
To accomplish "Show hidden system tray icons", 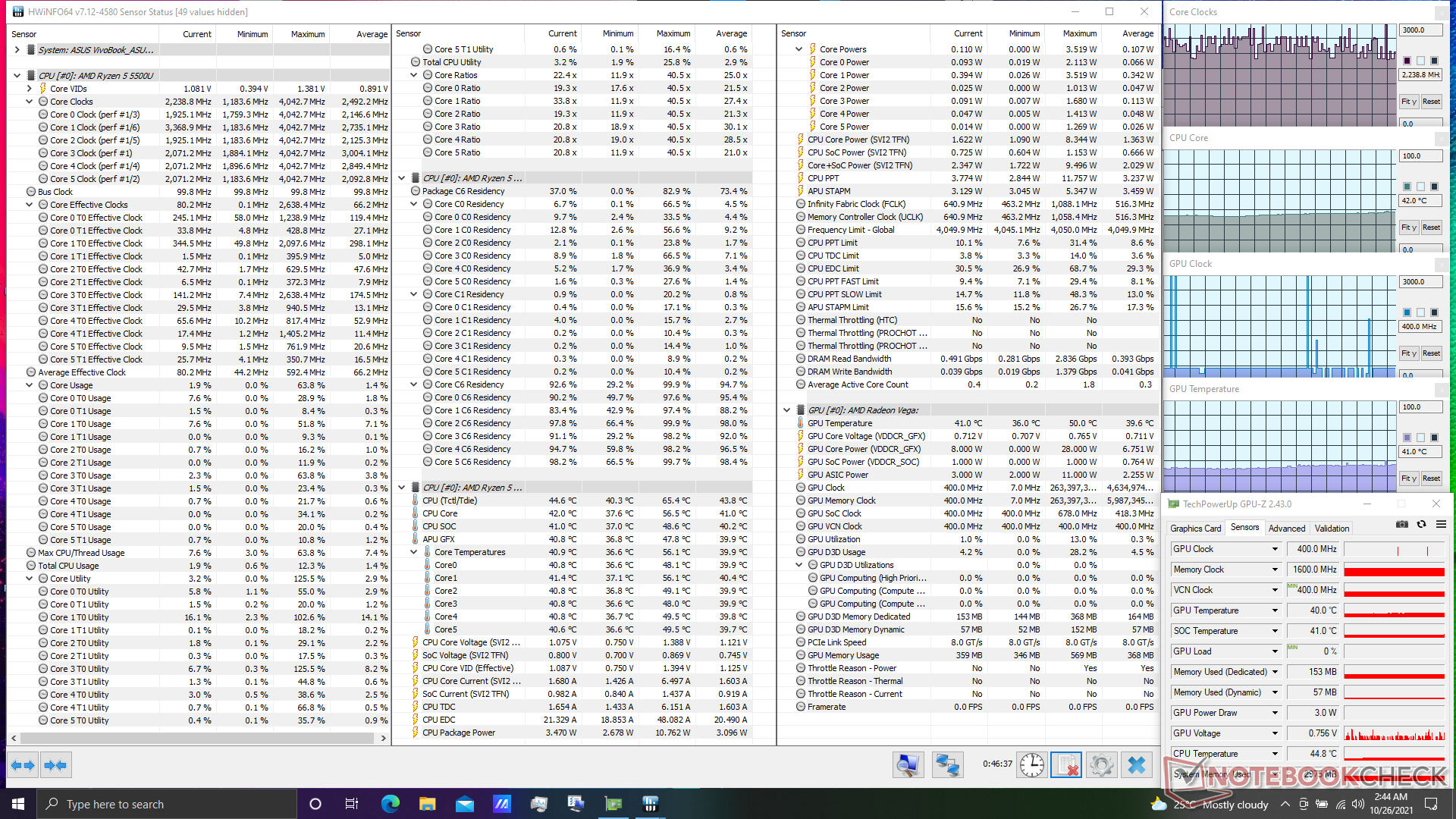I will coord(1285,804).
